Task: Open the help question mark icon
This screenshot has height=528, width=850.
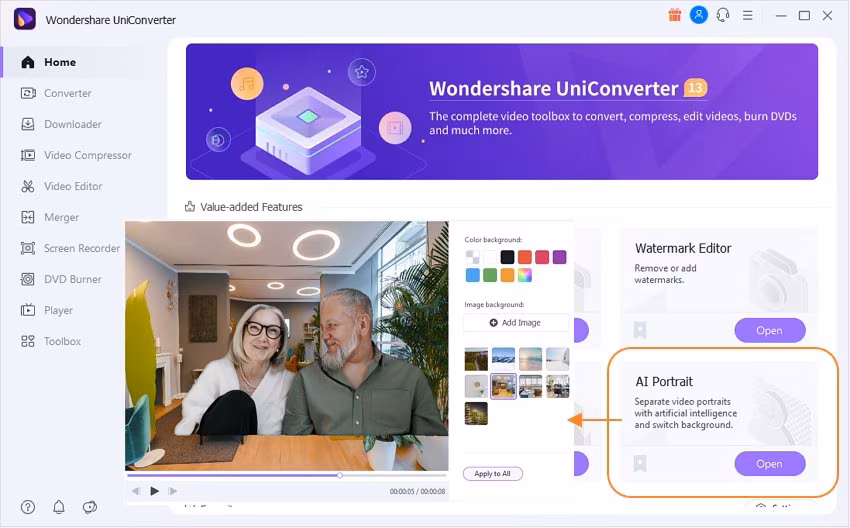Action: pos(28,507)
